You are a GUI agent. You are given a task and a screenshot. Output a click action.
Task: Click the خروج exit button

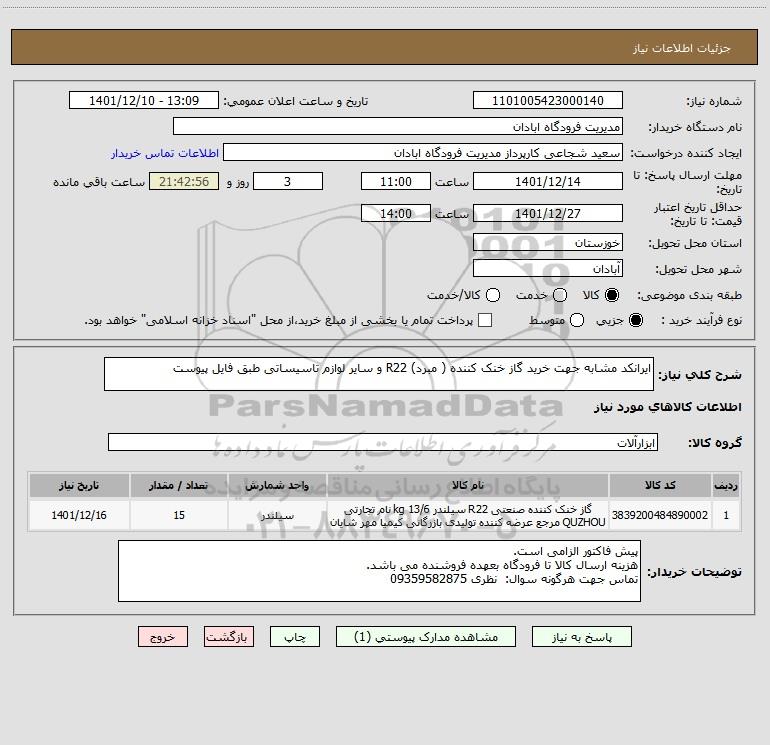[163, 637]
